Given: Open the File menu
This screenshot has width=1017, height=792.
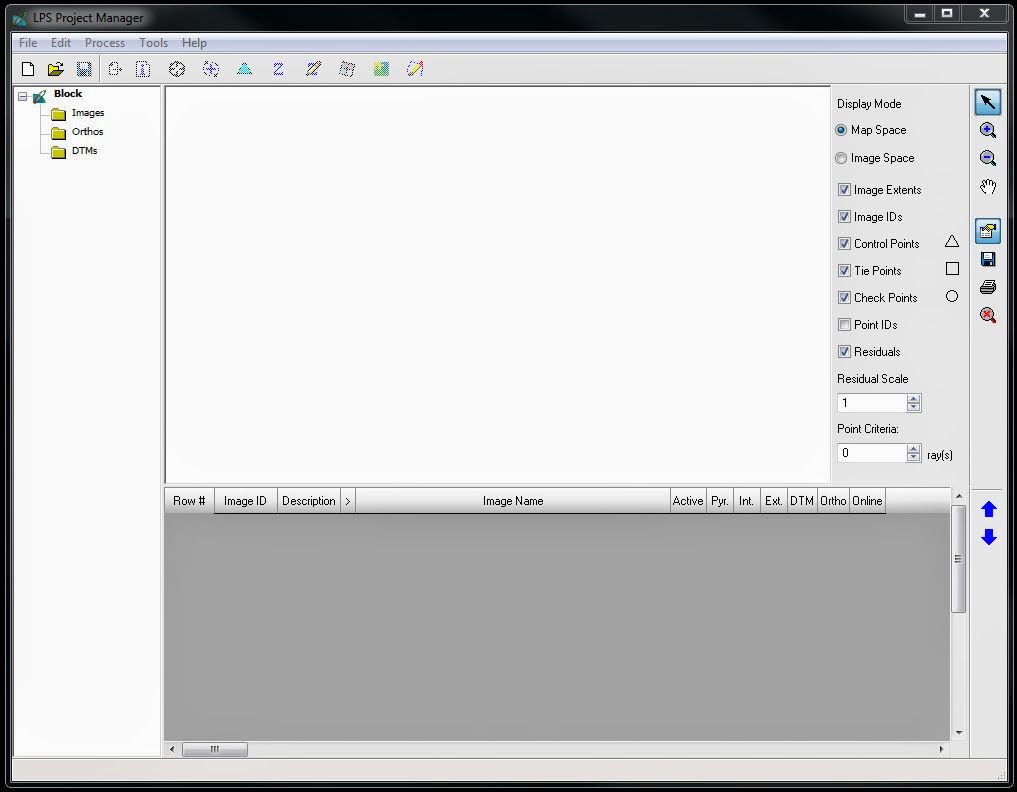Looking at the screenshot, I should [28, 43].
